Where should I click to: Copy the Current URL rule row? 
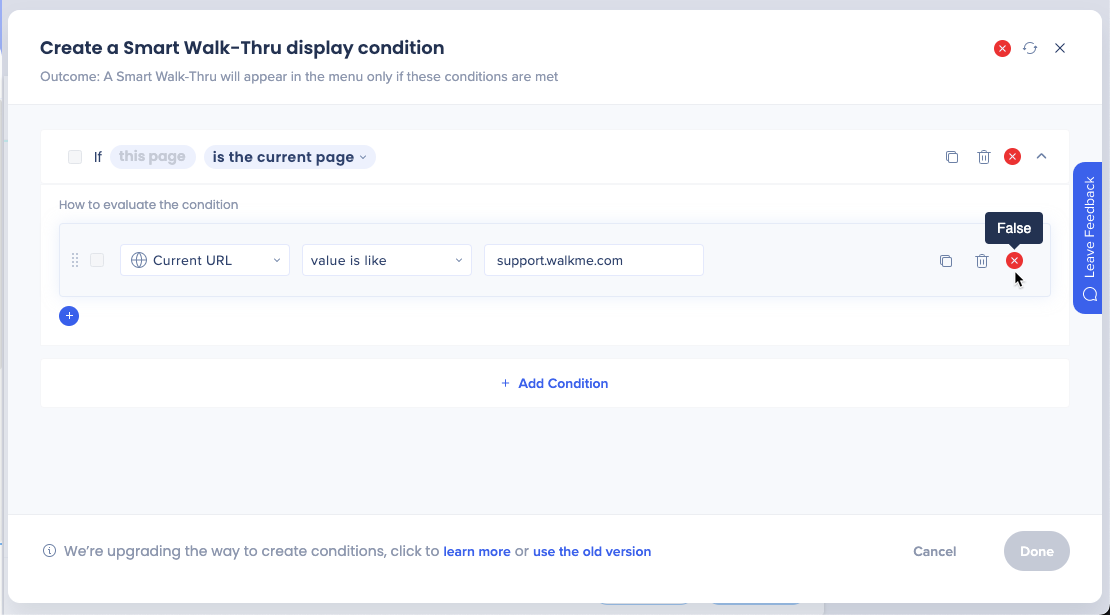point(946,260)
